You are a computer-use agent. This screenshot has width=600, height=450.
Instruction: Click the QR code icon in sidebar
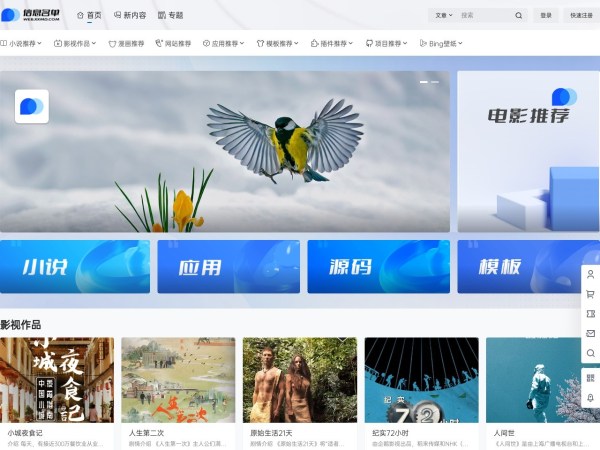click(x=591, y=378)
